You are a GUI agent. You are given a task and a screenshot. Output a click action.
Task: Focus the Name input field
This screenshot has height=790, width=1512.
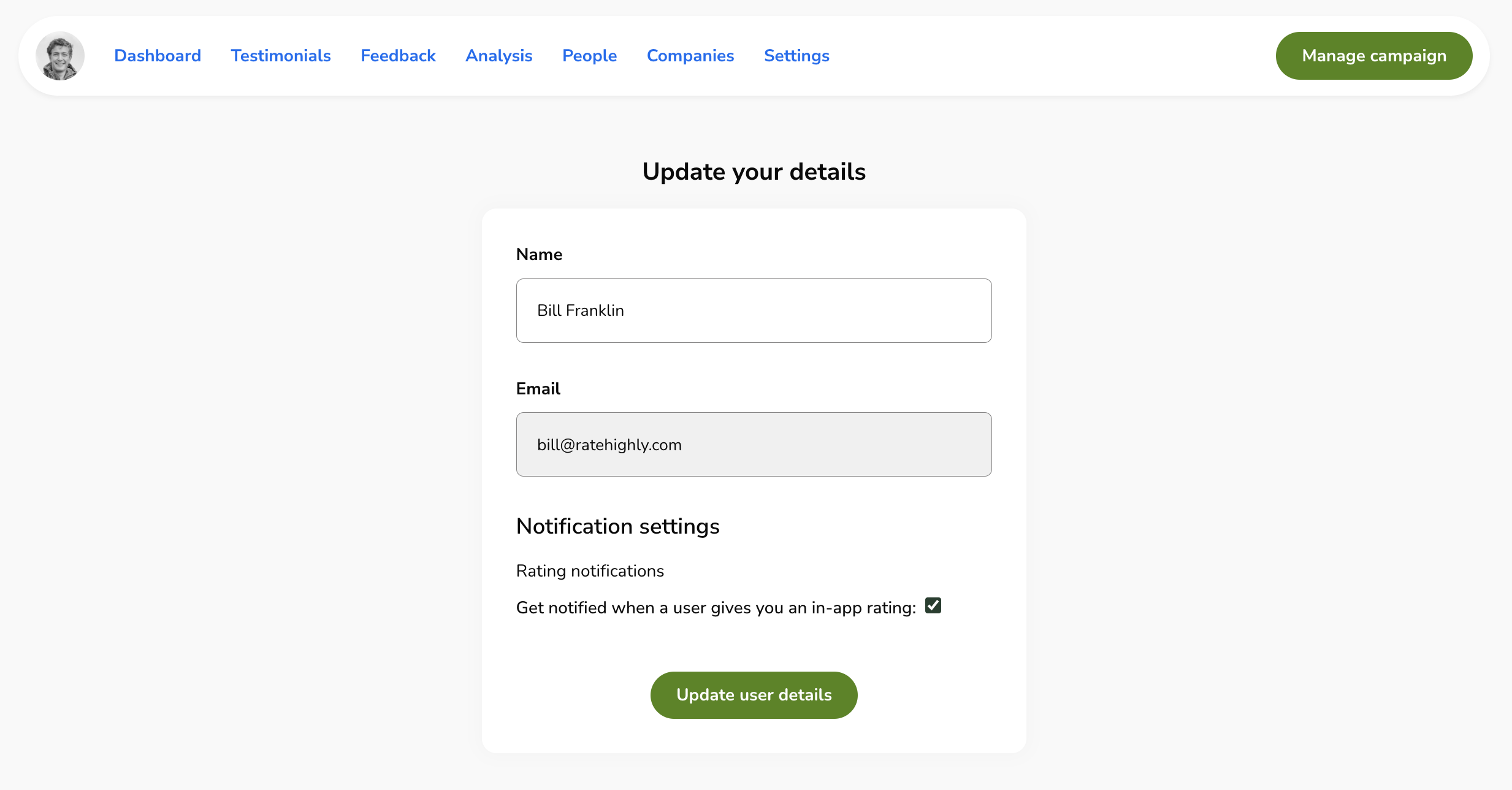pos(753,310)
